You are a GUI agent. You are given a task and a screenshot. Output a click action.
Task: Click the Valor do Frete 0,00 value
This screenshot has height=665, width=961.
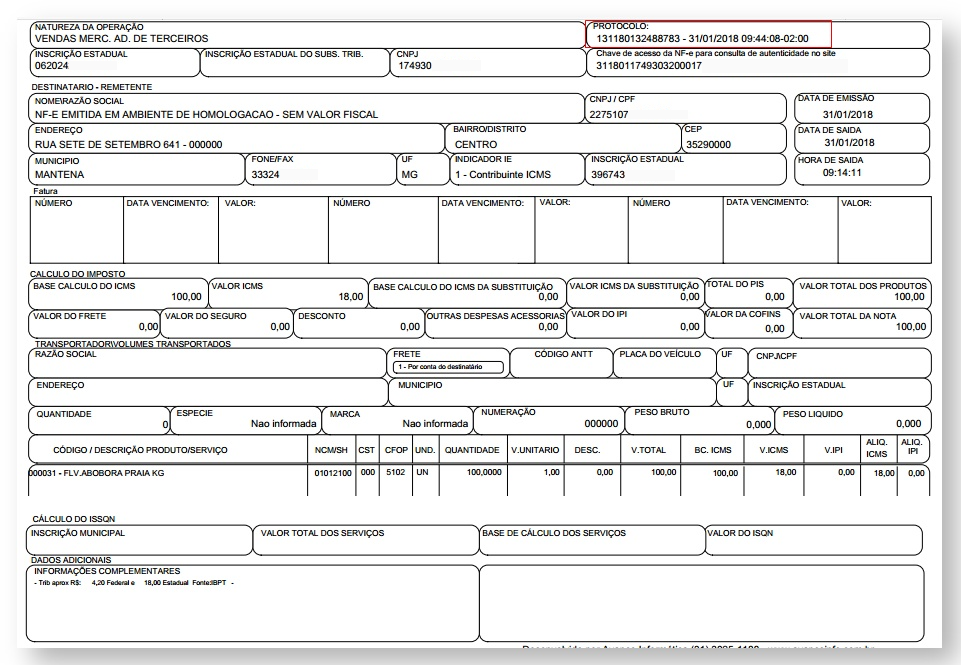tap(148, 327)
